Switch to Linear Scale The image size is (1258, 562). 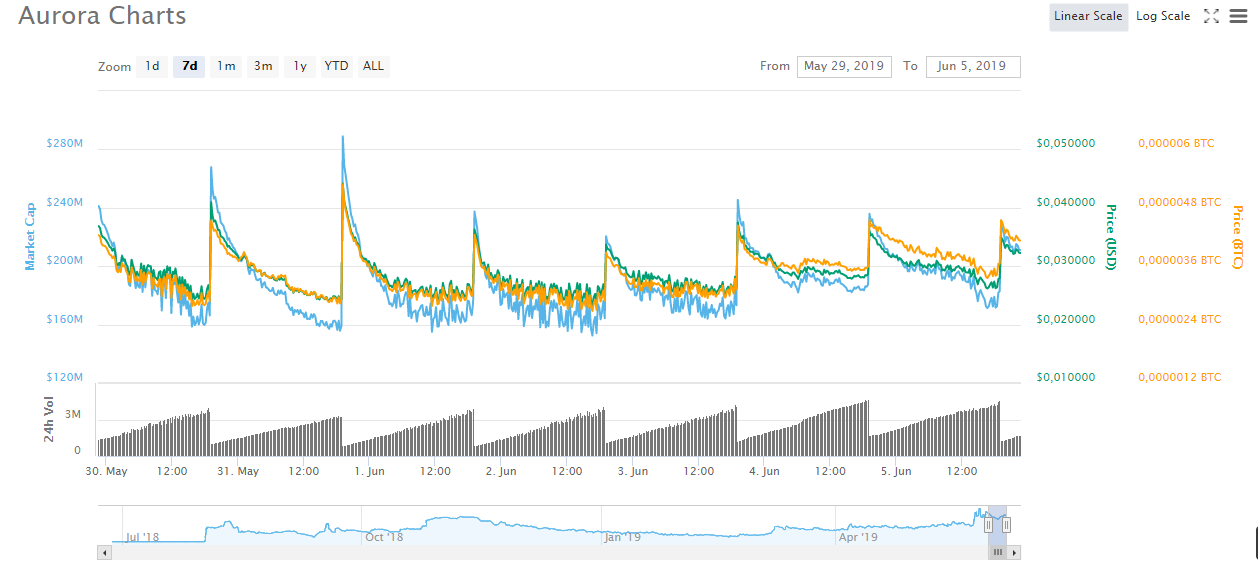tap(1088, 17)
